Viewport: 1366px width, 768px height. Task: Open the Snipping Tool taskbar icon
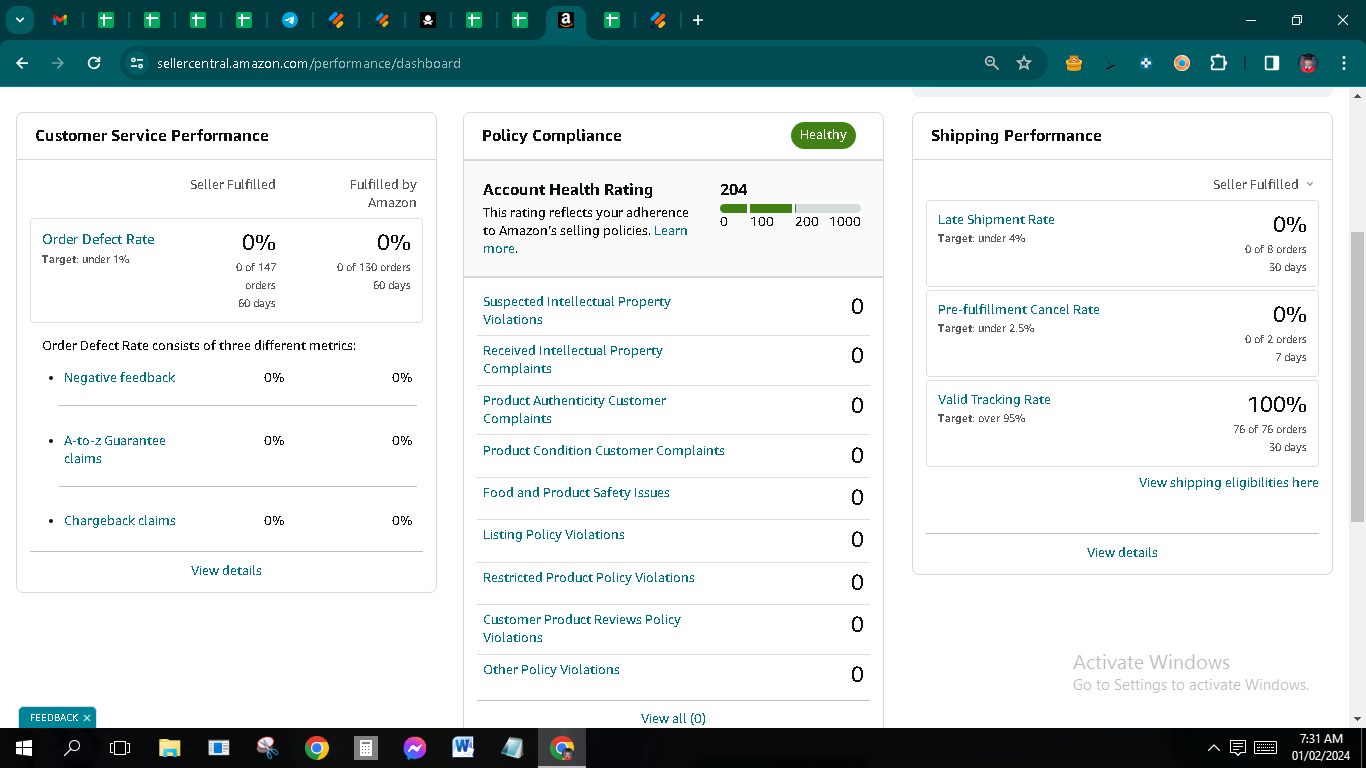coord(267,748)
